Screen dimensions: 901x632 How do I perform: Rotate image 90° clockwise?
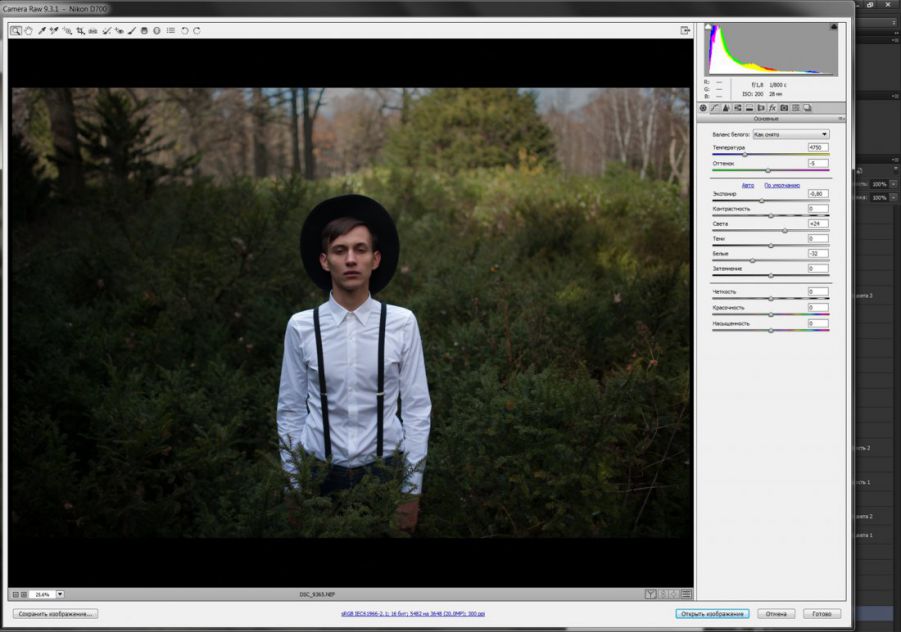click(x=197, y=31)
